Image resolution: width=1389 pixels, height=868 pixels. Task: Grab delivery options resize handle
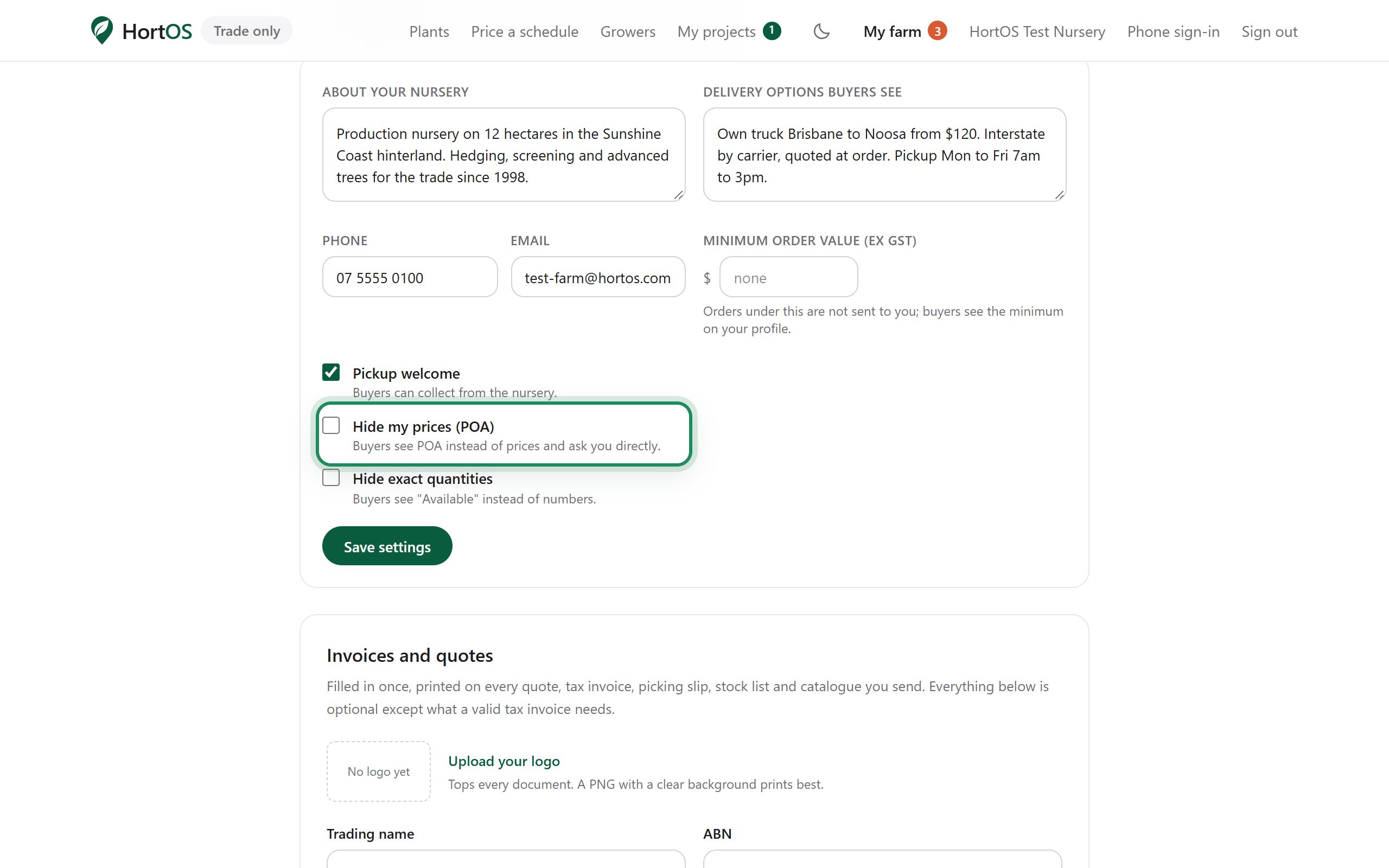click(1060, 195)
